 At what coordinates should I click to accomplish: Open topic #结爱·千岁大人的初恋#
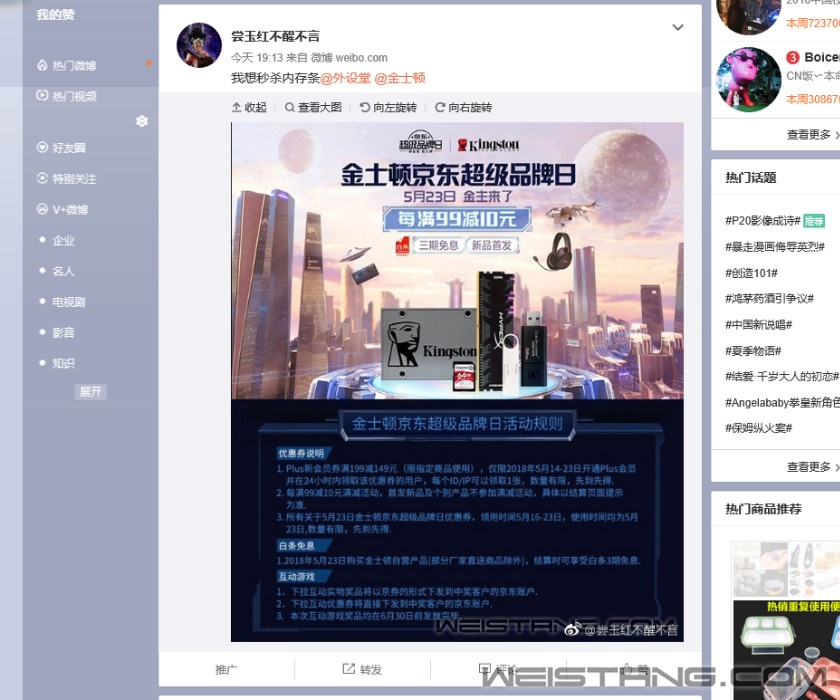point(782,376)
